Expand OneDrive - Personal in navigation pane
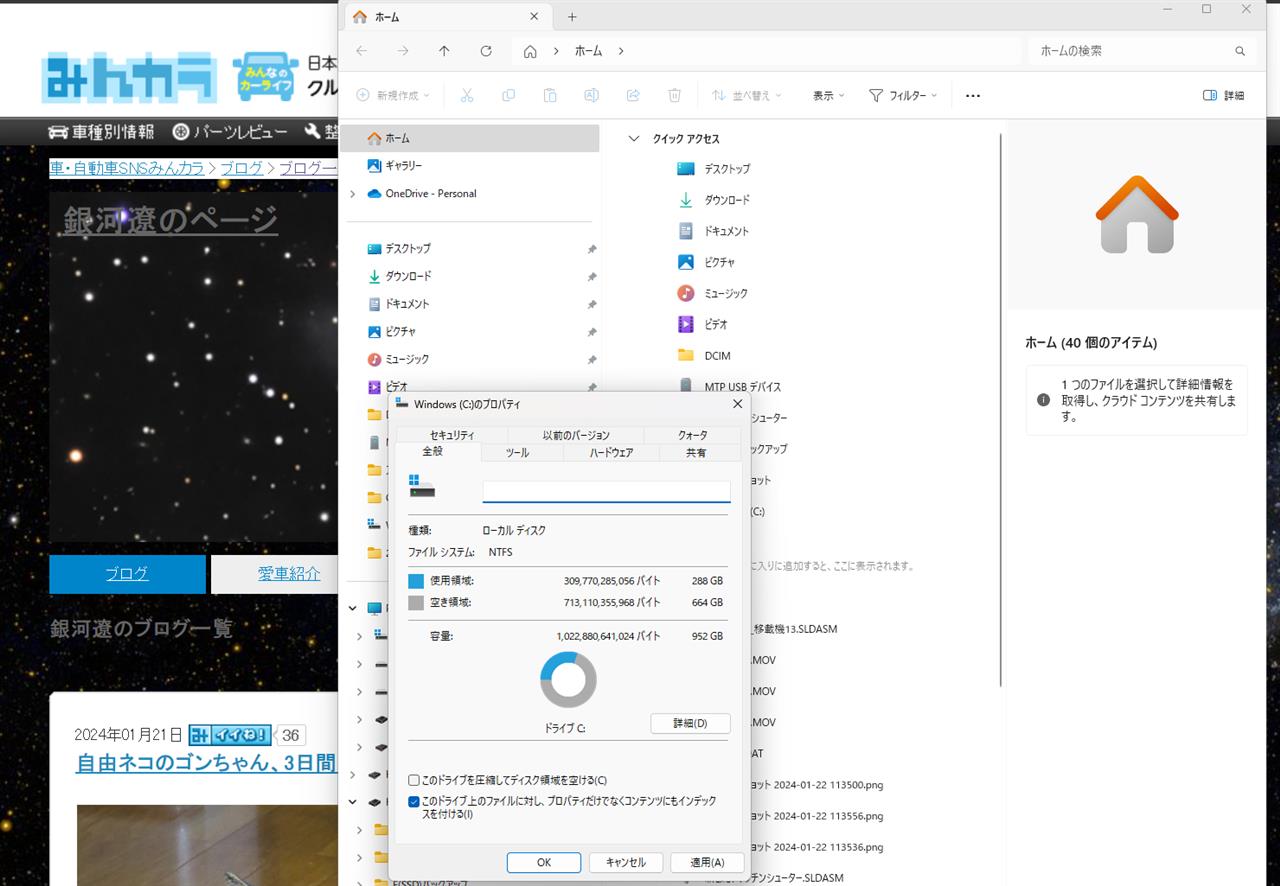 (x=353, y=194)
